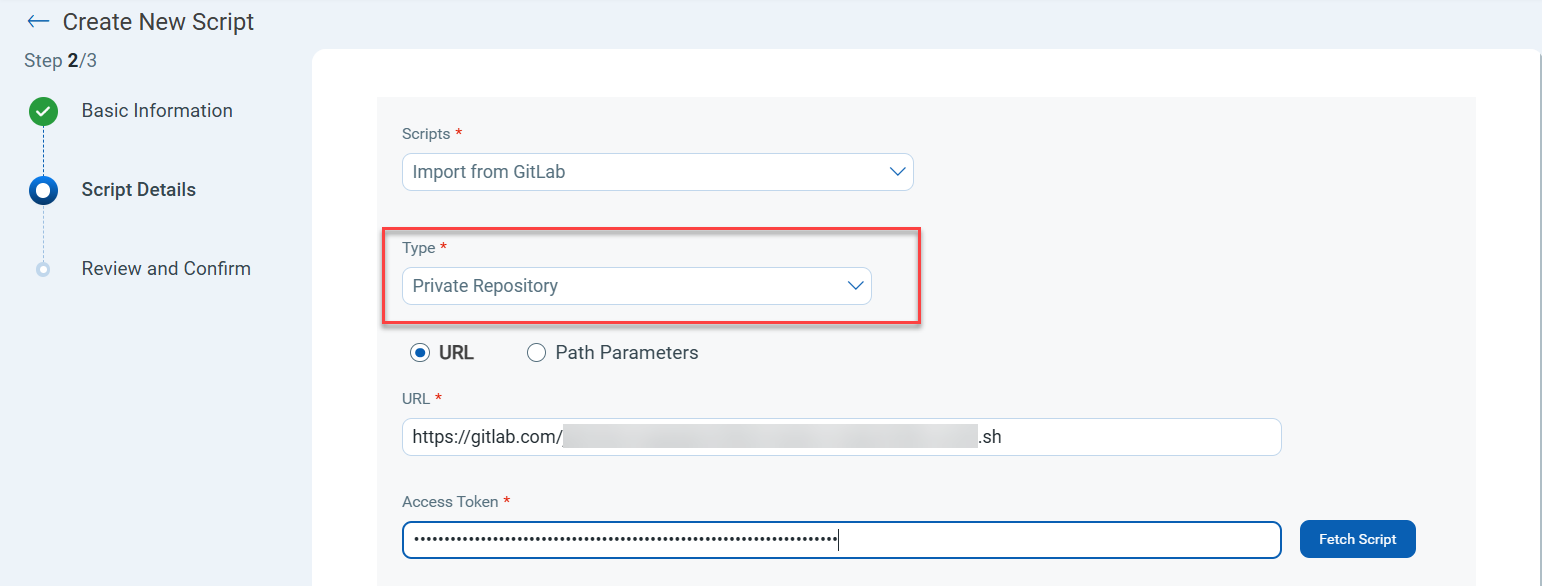Click the chevron arrow in the Scripts dropdown

[x=897, y=172]
